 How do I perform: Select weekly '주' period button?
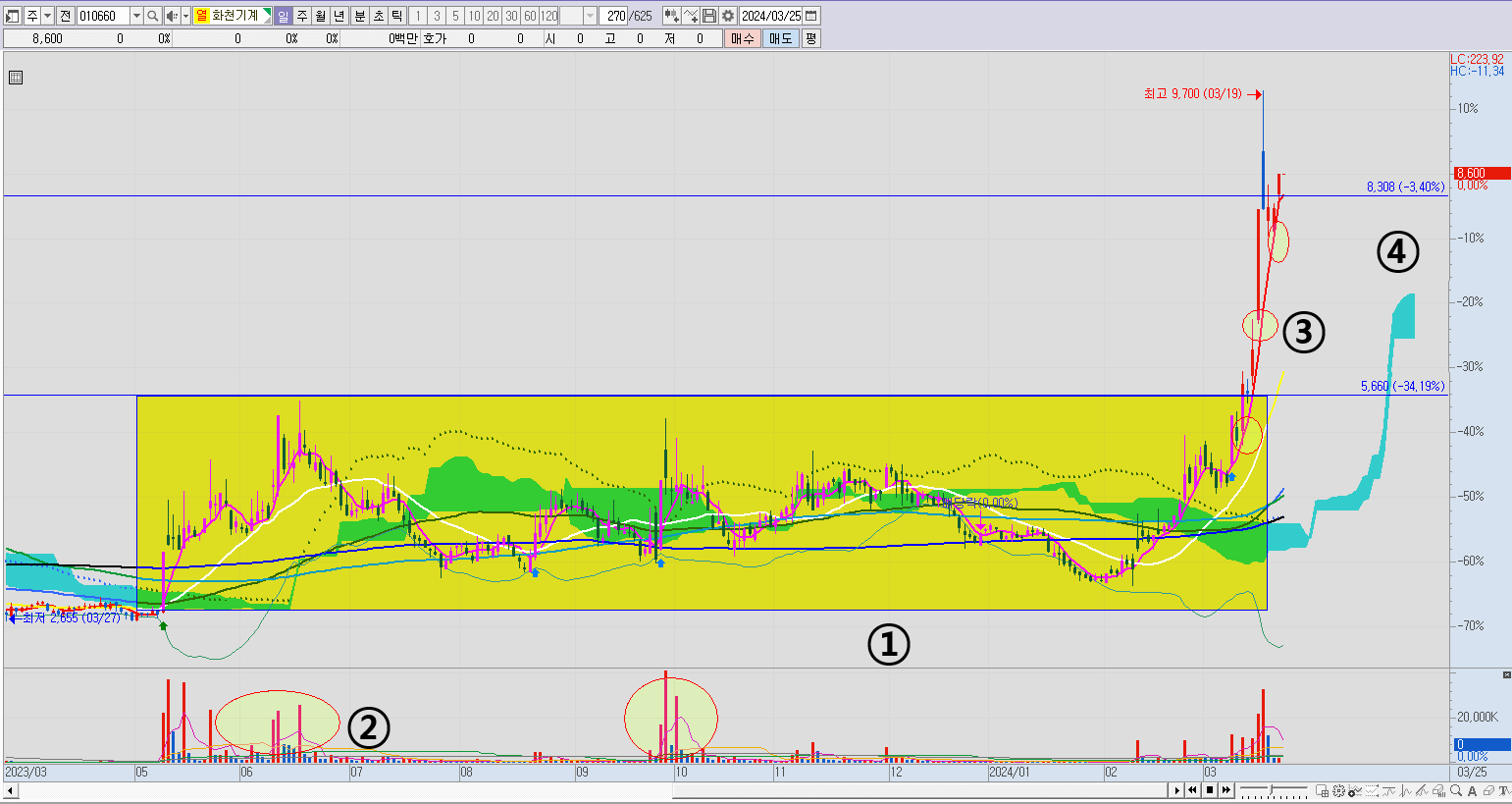point(302,16)
